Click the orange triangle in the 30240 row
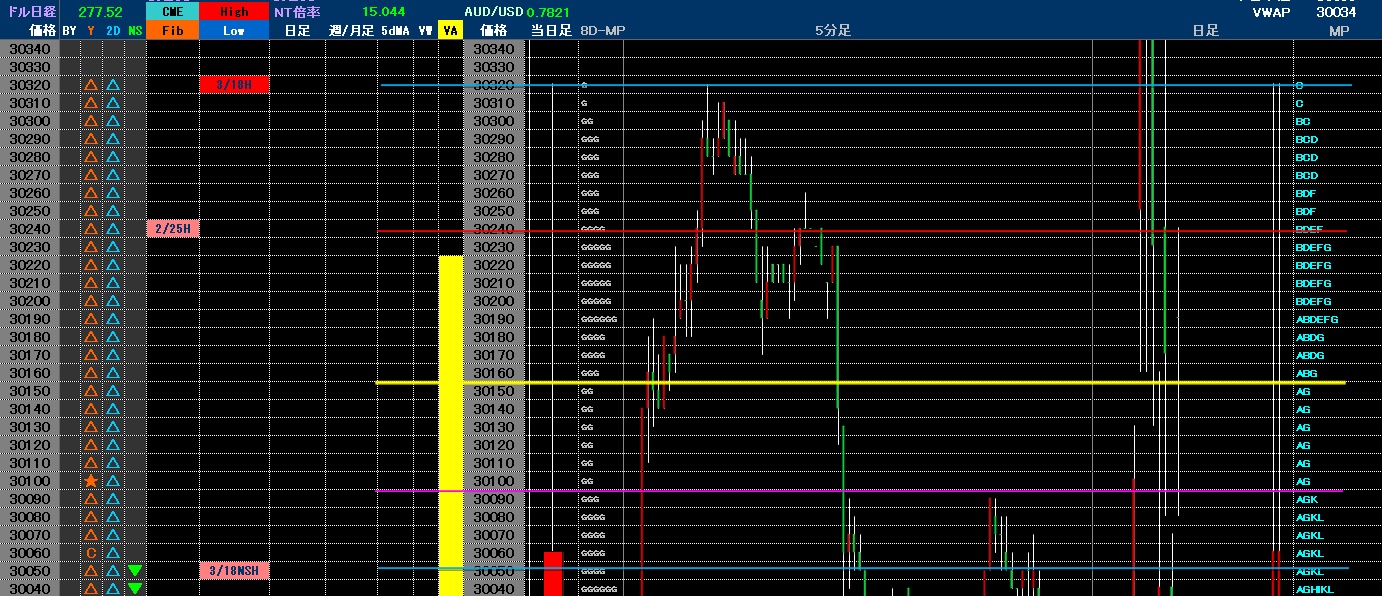Screen dimensions: 1382x596 (x=91, y=229)
